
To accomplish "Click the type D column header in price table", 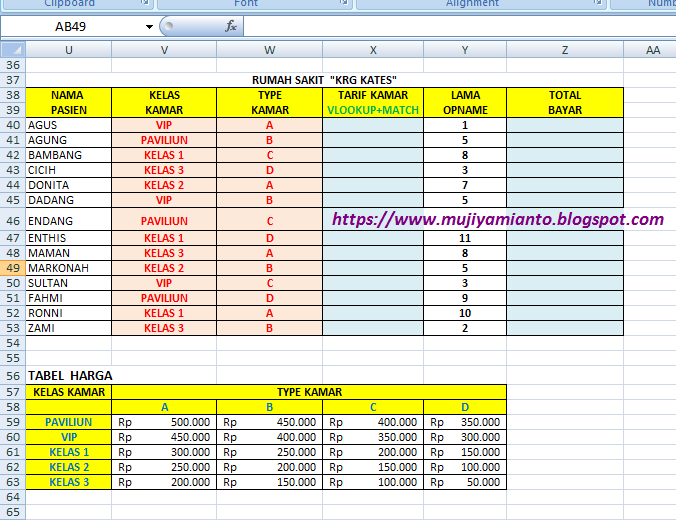I will (x=465, y=407).
